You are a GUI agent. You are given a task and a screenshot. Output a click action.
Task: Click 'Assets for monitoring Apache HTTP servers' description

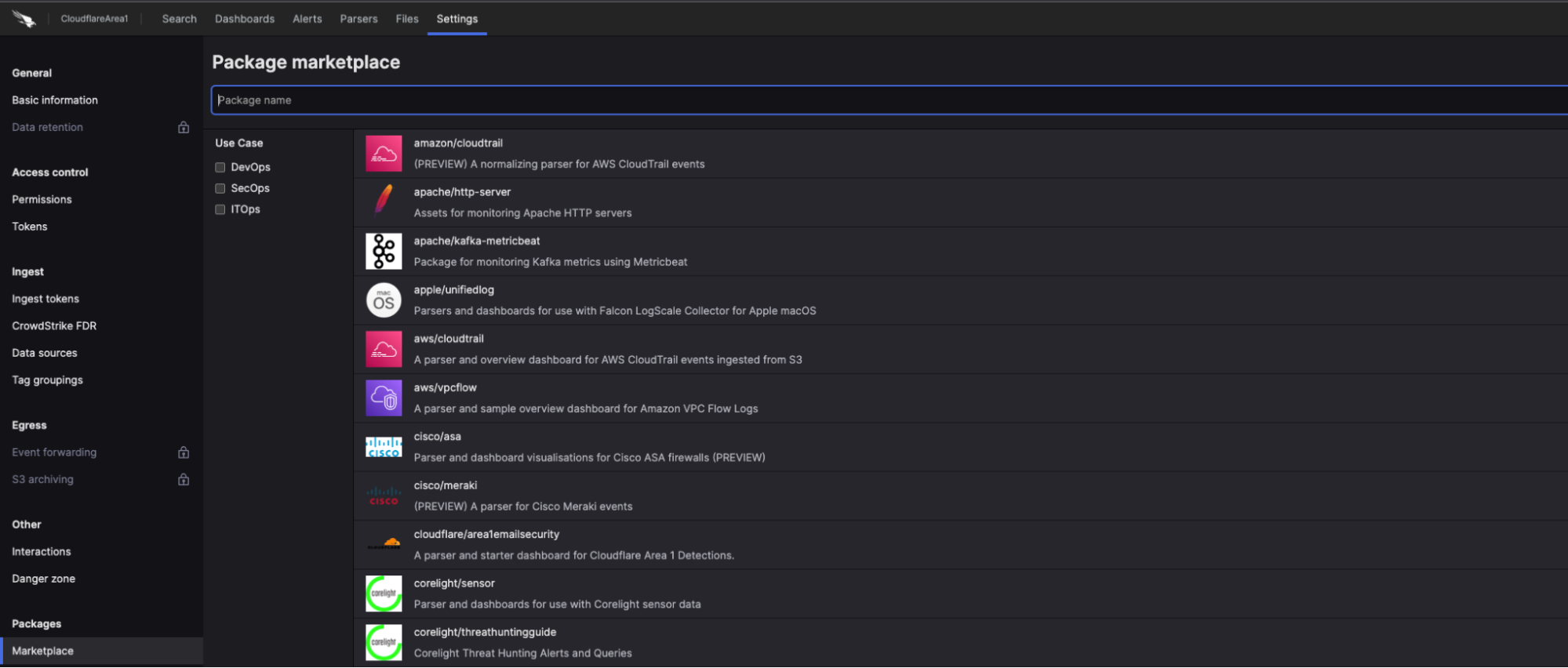pyautogui.click(x=522, y=212)
